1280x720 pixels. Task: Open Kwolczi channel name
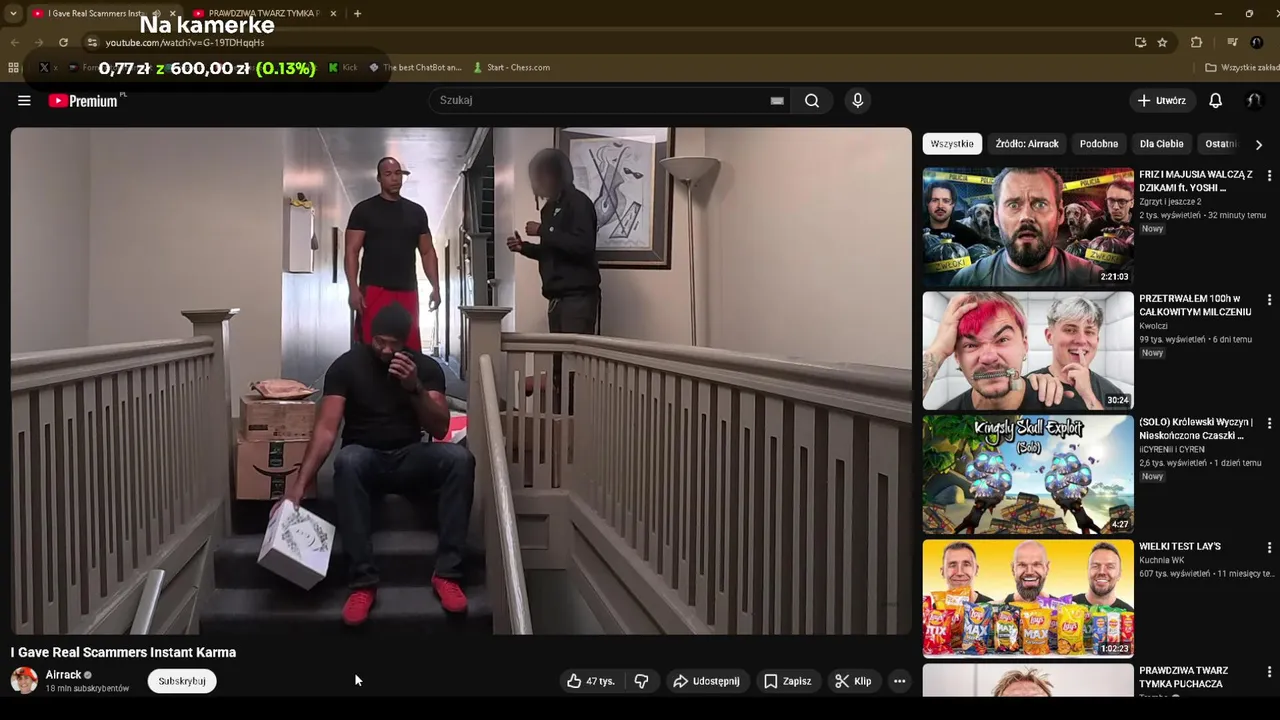(1153, 325)
